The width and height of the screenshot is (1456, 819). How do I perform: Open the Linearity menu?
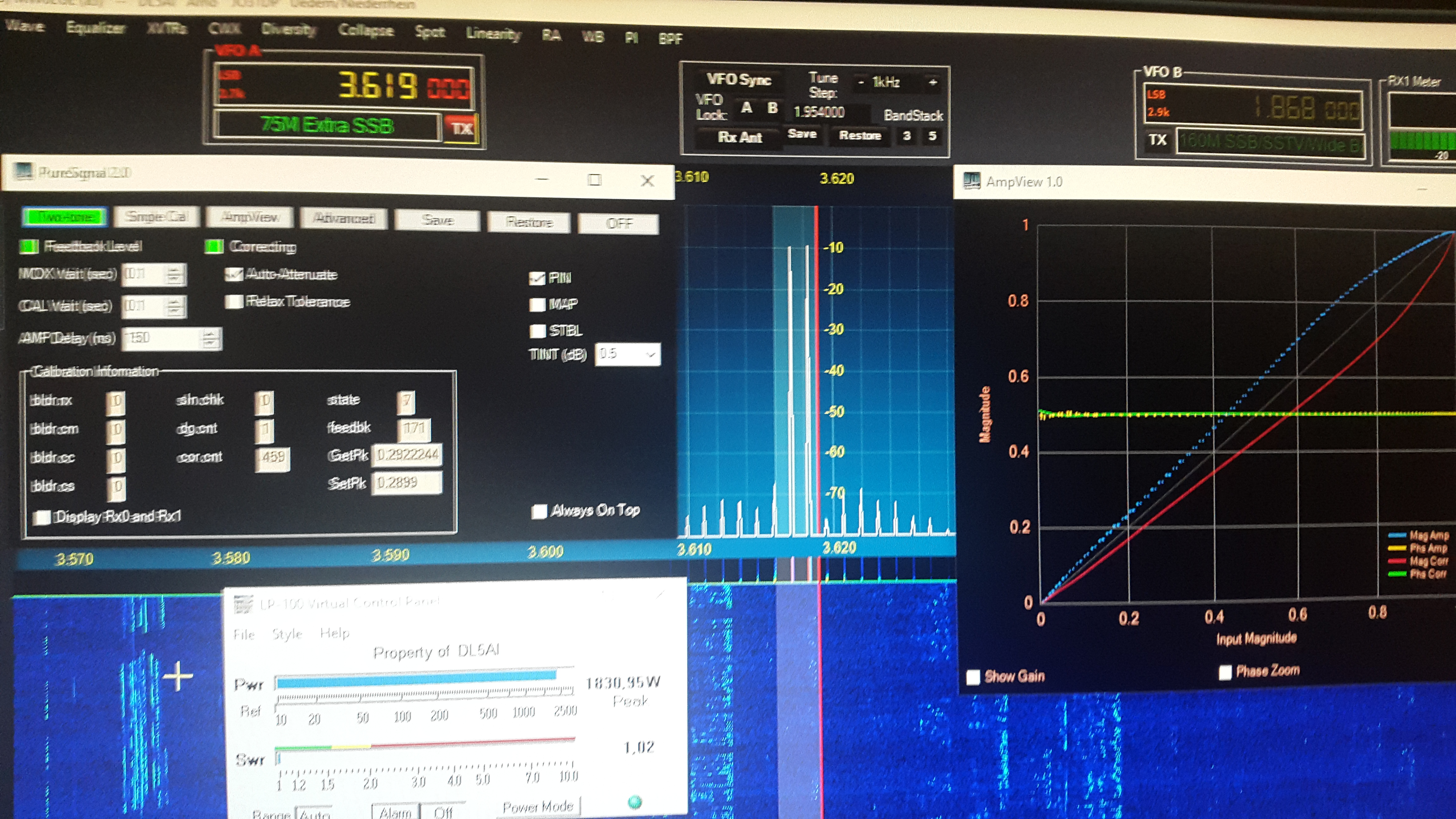click(494, 34)
